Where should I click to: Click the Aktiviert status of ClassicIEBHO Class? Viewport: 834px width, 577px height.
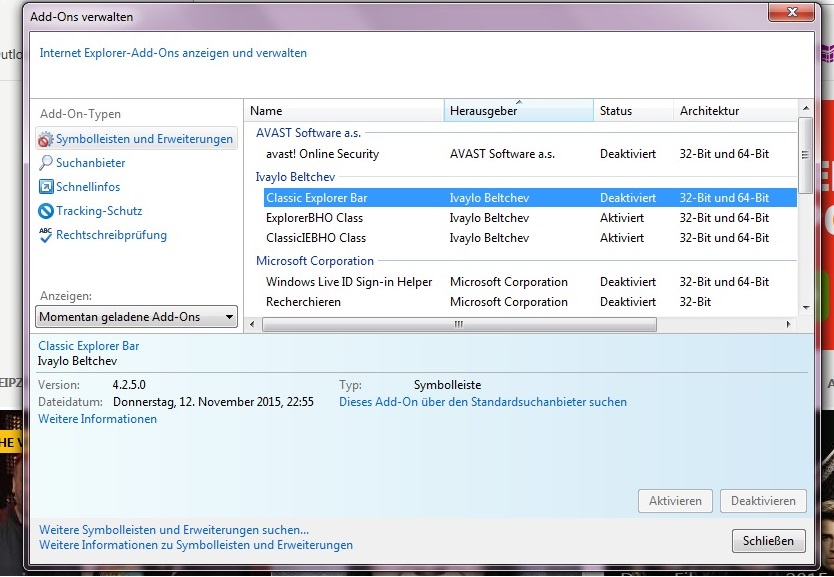[622, 238]
